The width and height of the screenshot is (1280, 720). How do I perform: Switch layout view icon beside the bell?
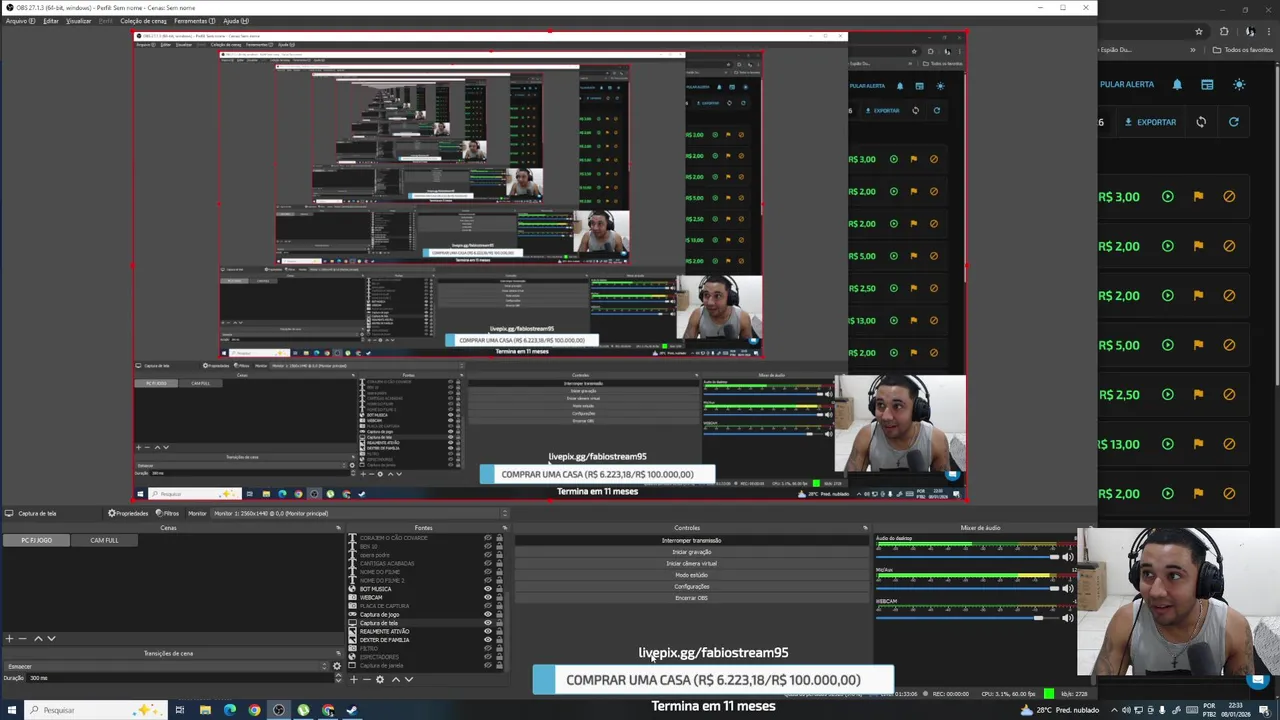1207,84
